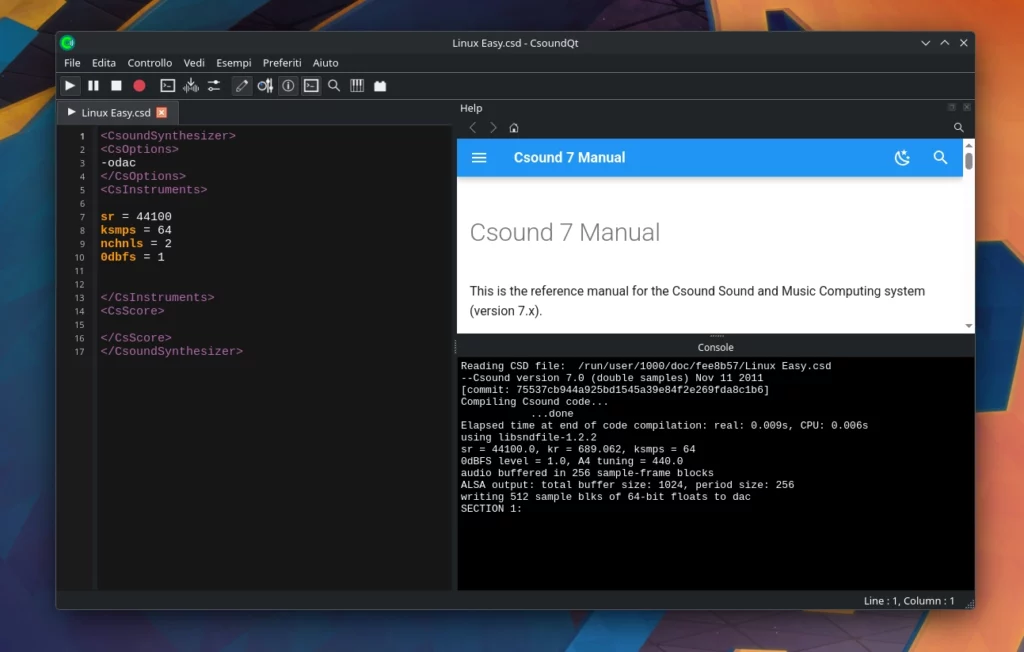Click the Console panel title
Screen dimensions: 1024x652
pyautogui.click(x=715, y=348)
